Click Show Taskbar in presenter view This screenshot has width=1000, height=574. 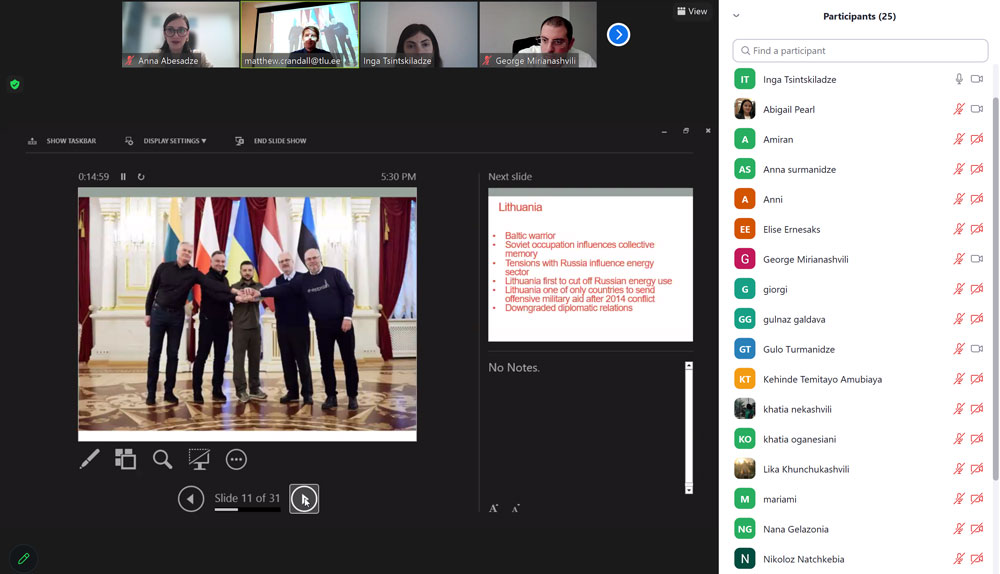pyautogui.click(x=62, y=141)
